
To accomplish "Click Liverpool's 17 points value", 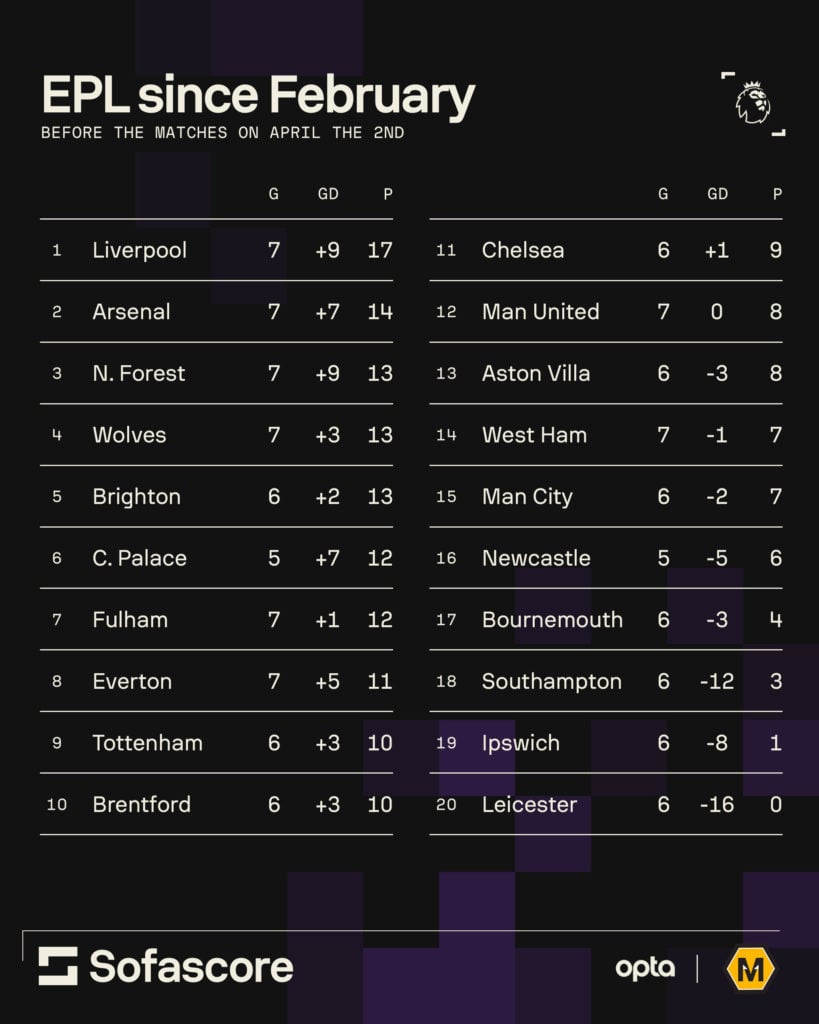I will pos(380,250).
